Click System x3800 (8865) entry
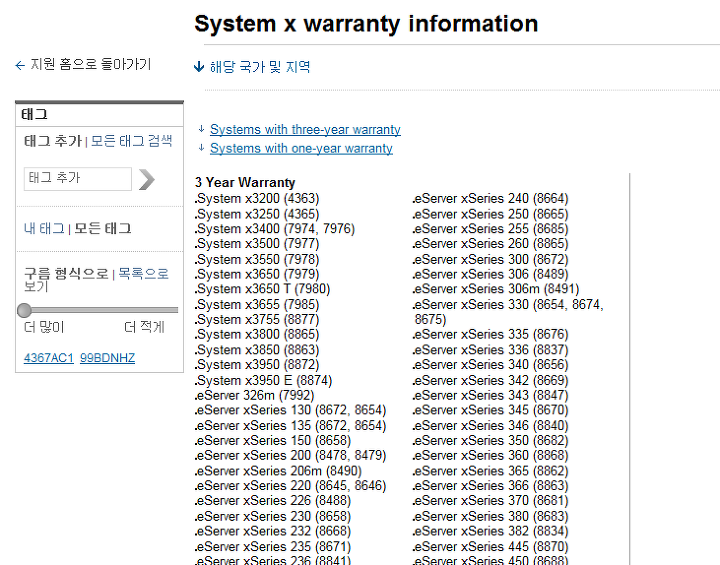The image size is (720, 565). [257, 334]
